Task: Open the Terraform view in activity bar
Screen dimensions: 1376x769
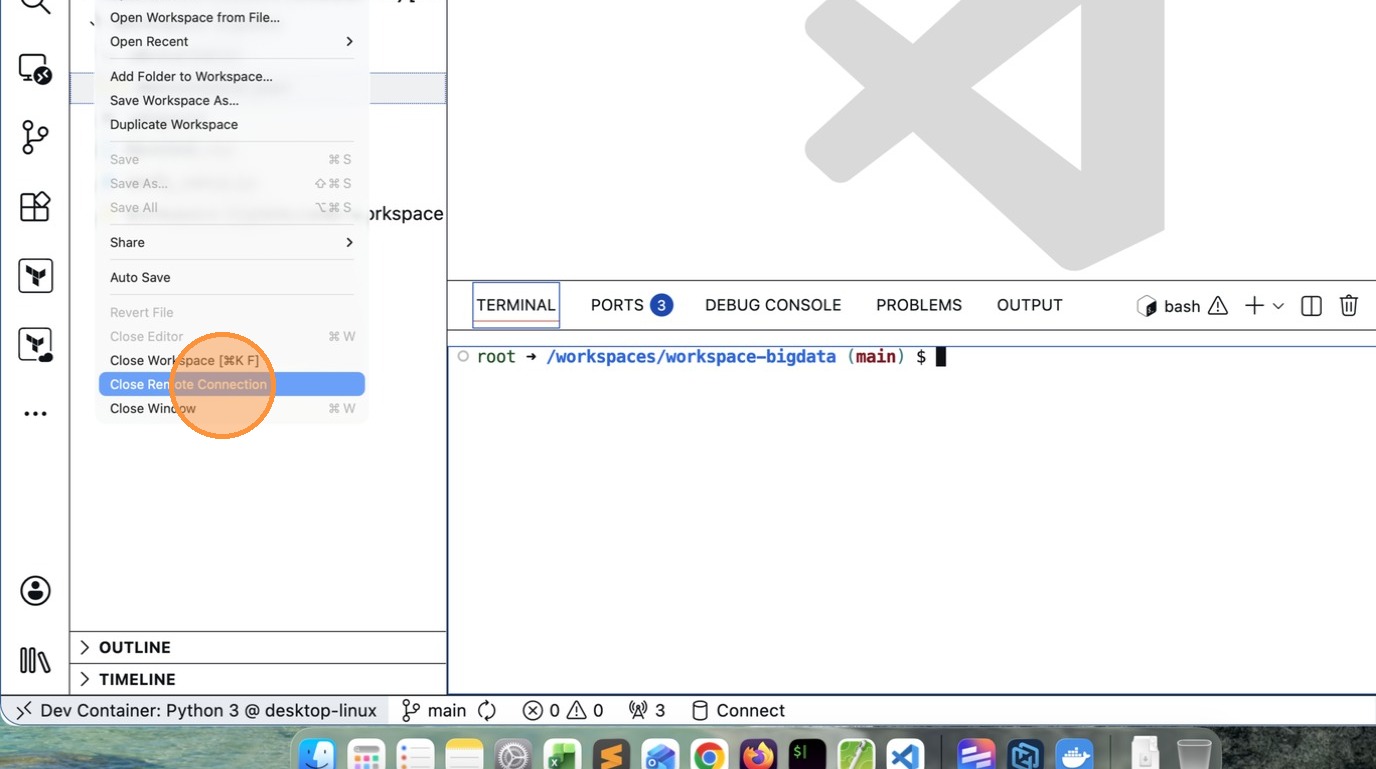Action: tap(35, 275)
